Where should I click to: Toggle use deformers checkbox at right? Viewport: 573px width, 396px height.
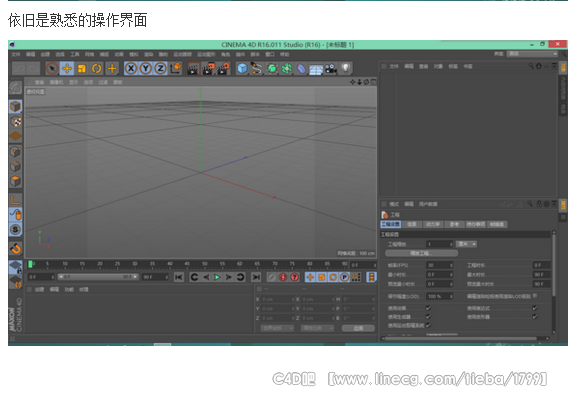pyautogui.click(x=535, y=317)
